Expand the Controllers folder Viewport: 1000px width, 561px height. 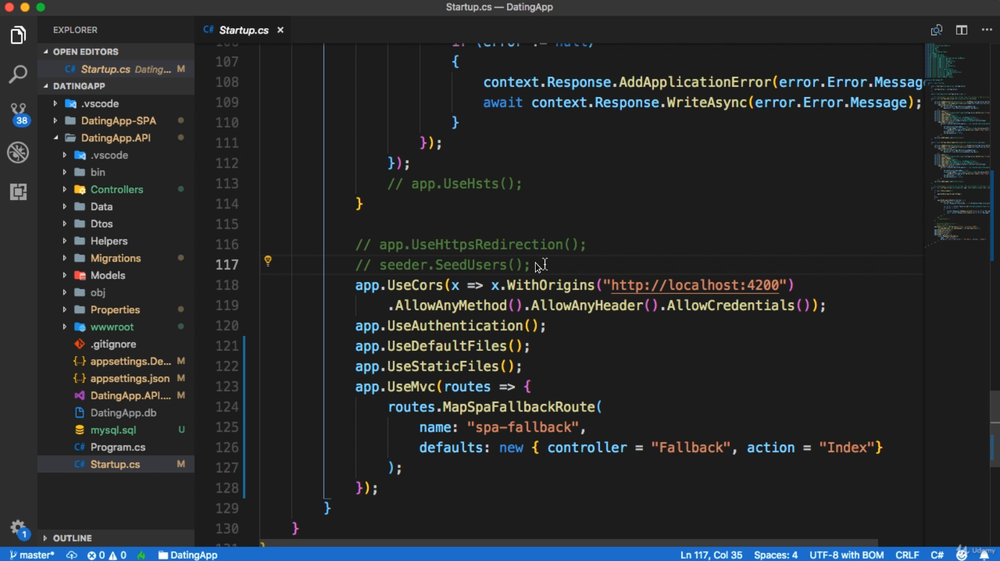coord(115,189)
